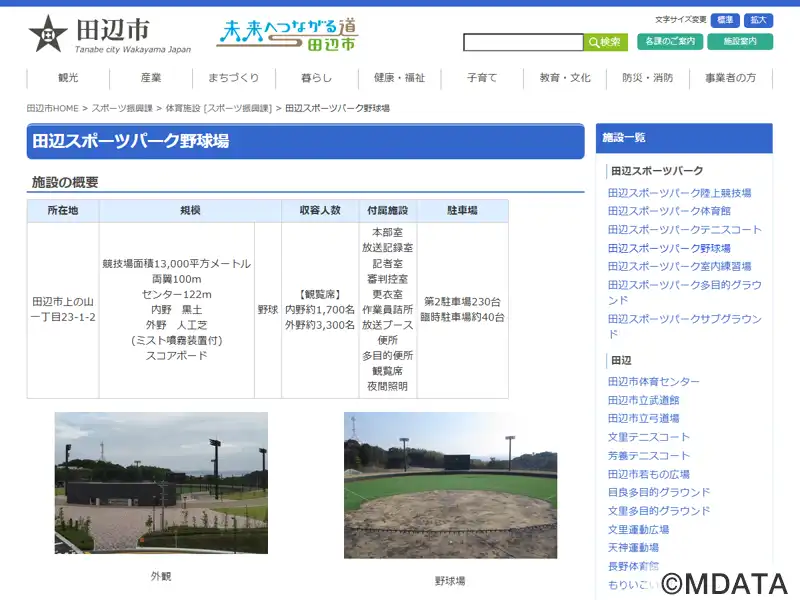800x600 pixels.
Task: Open the 施設案内 page
Action: pos(739,42)
